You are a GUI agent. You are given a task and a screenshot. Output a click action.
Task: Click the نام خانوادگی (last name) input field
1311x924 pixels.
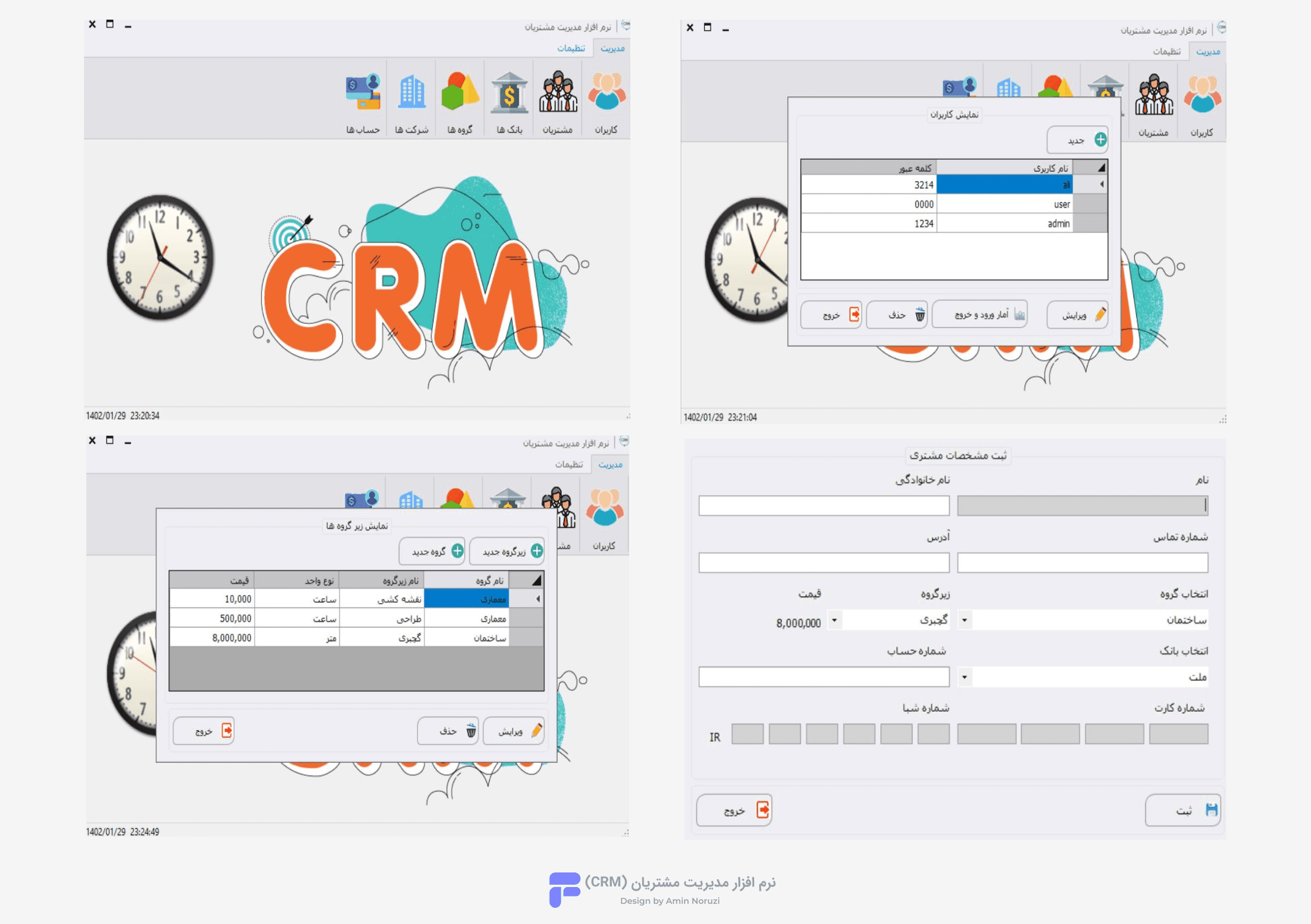pyautogui.click(x=824, y=506)
